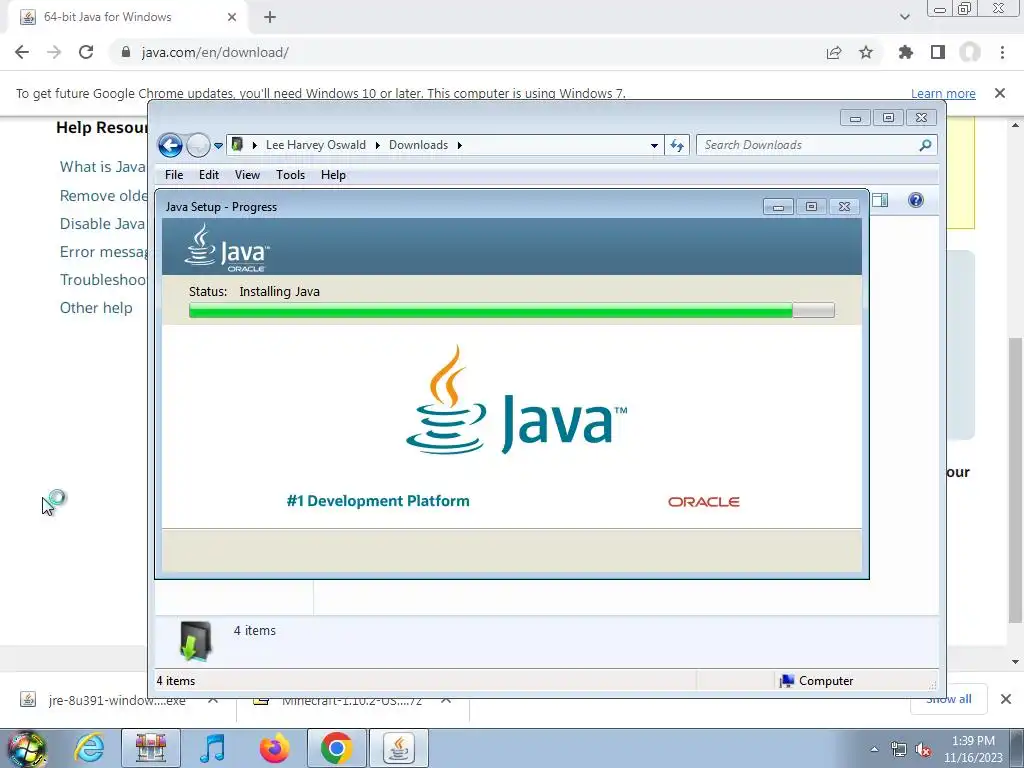Screen dimensions: 1024x768
Task: Expand Minecraft download options chevron
Action: [446, 700]
